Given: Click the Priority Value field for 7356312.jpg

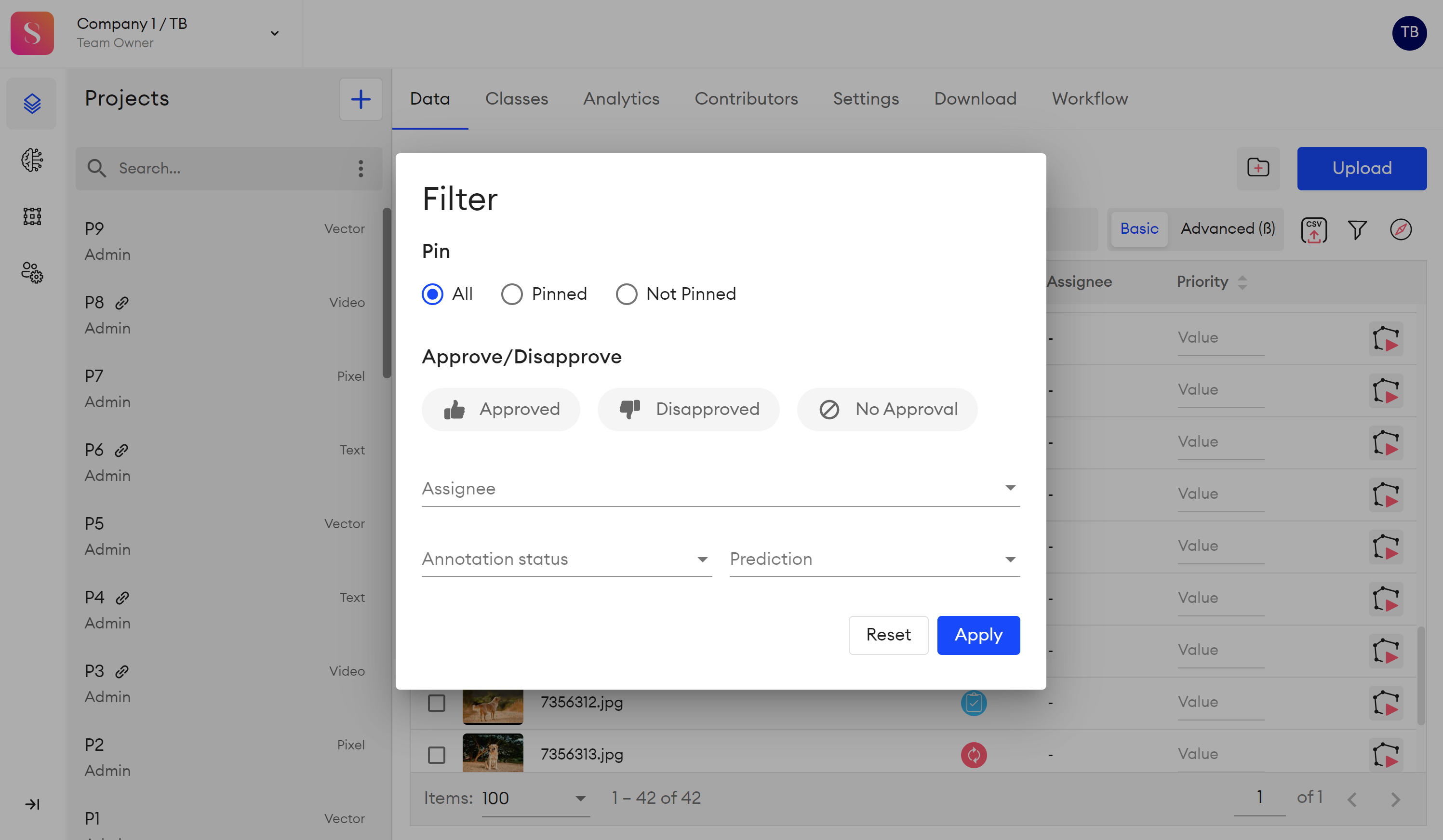Looking at the screenshot, I should point(1220,703).
